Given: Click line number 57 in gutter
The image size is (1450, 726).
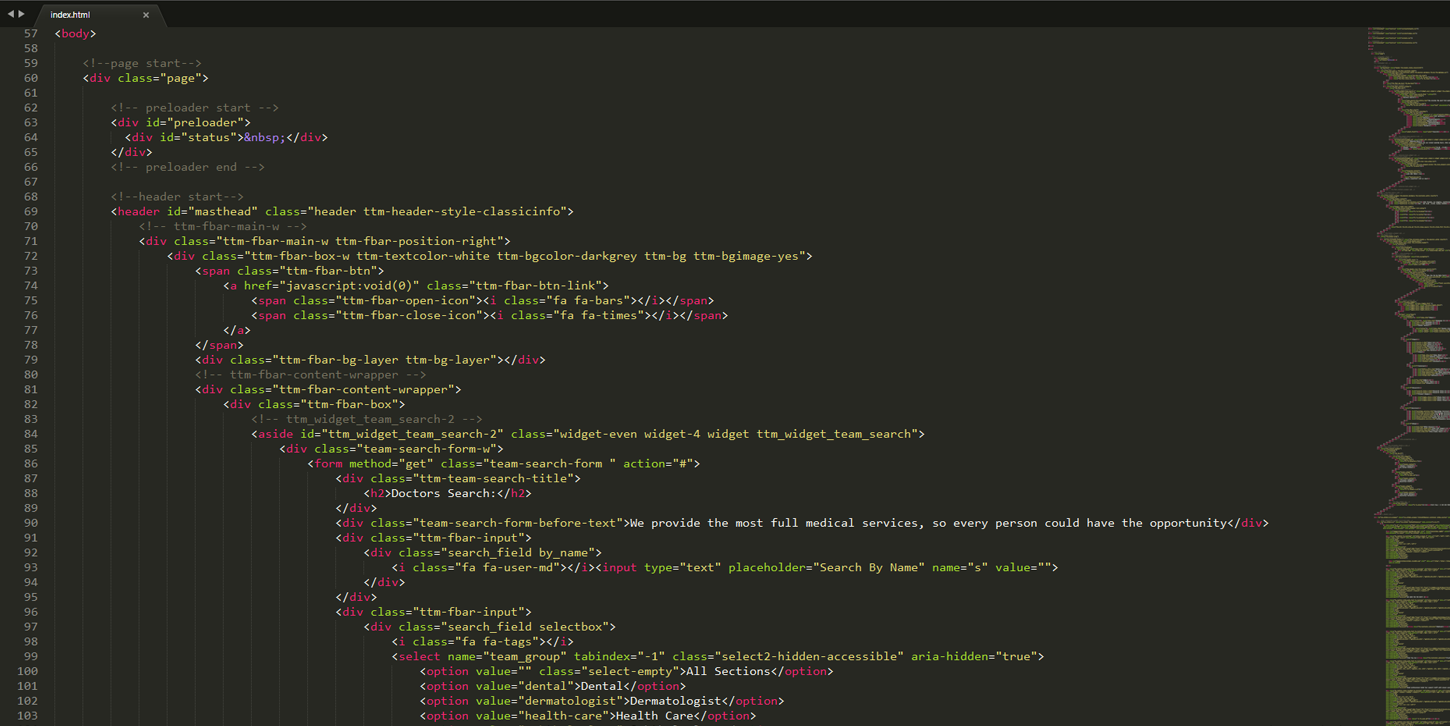Looking at the screenshot, I should point(30,34).
